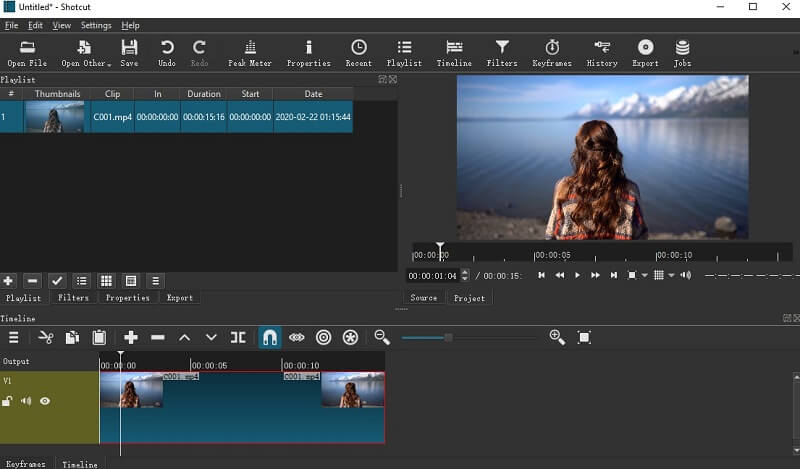Add source to playlist with plus button
The image size is (800, 469).
click(x=8, y=281)
